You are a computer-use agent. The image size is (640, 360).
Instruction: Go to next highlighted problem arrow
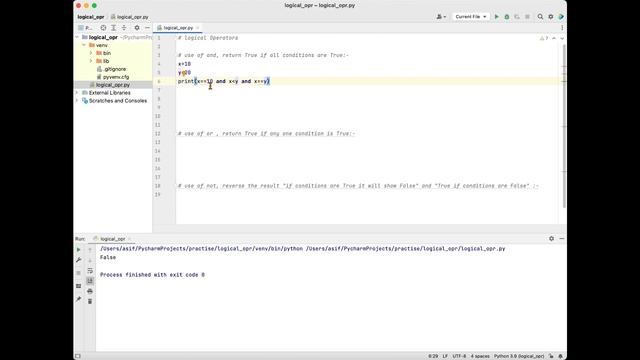click(562, 38)
